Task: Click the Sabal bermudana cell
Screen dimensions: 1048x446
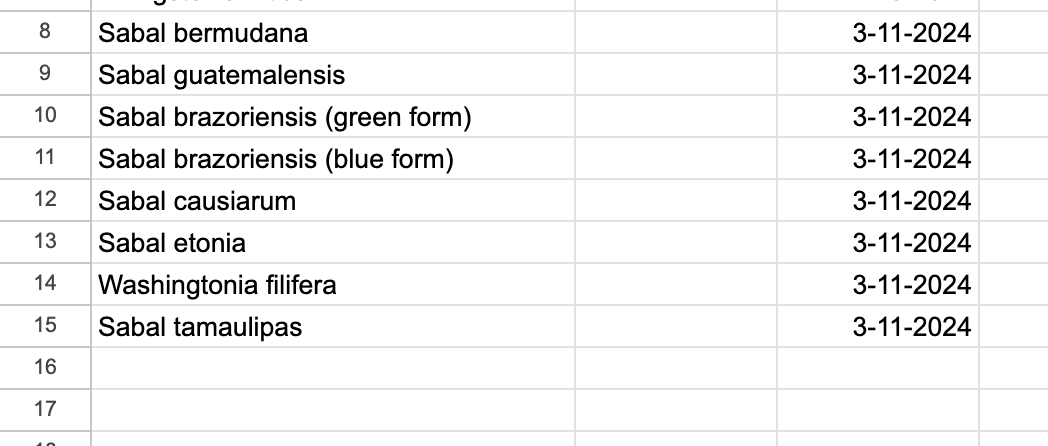Action: 333,32
